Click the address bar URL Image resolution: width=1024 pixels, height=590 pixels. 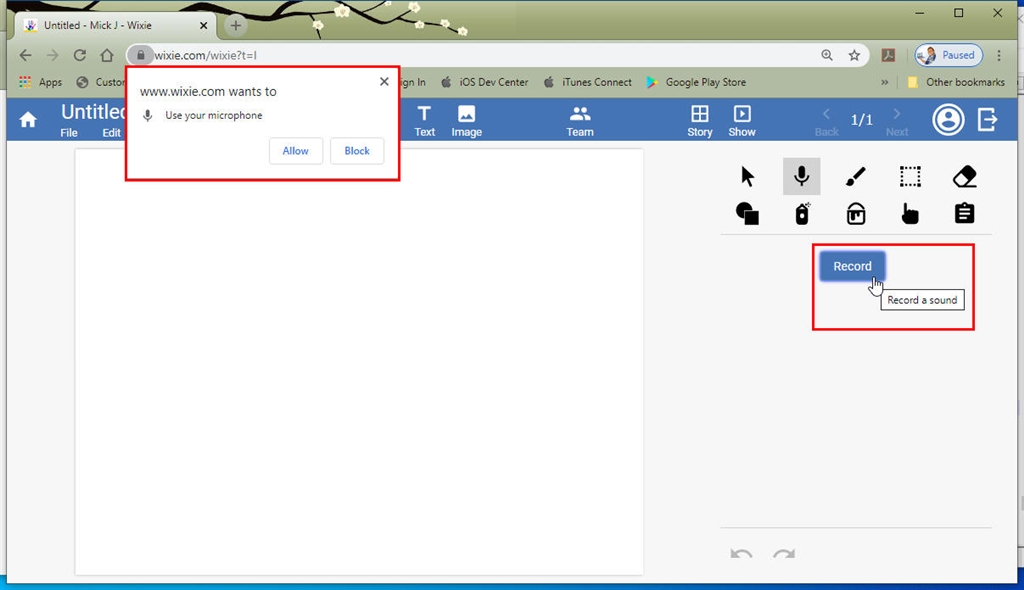tap(205, 56)
